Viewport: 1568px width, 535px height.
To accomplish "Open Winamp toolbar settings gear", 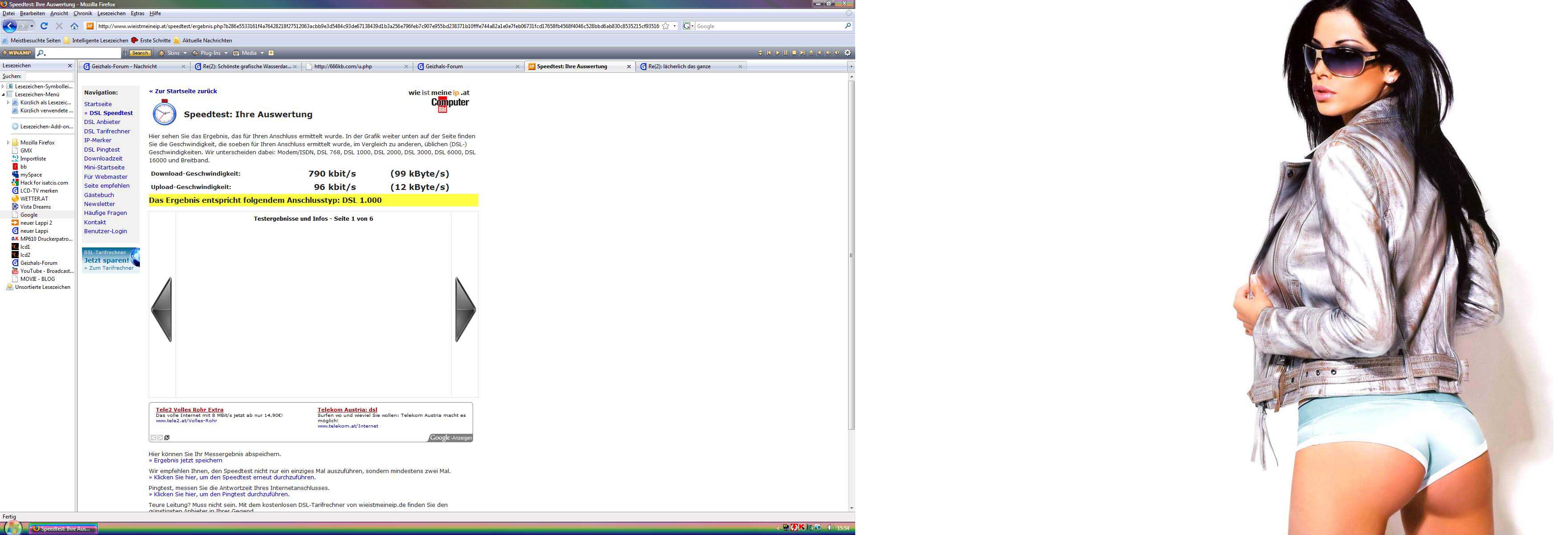I will click(847, 53).
